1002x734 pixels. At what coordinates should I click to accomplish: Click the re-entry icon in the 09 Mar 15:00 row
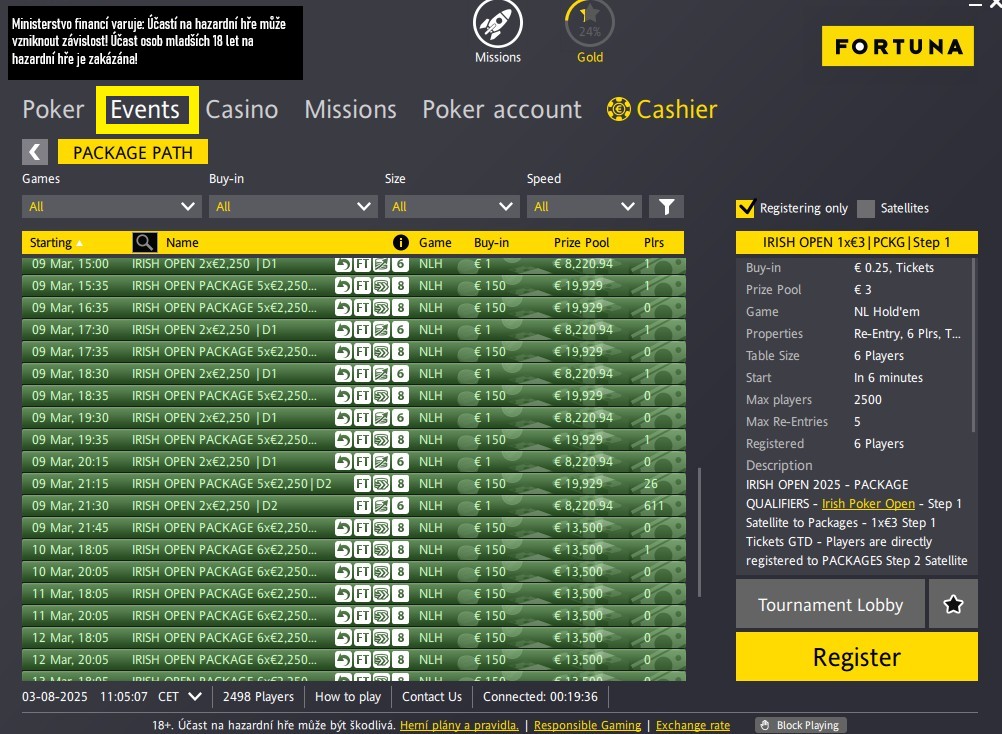coord(344,264)
